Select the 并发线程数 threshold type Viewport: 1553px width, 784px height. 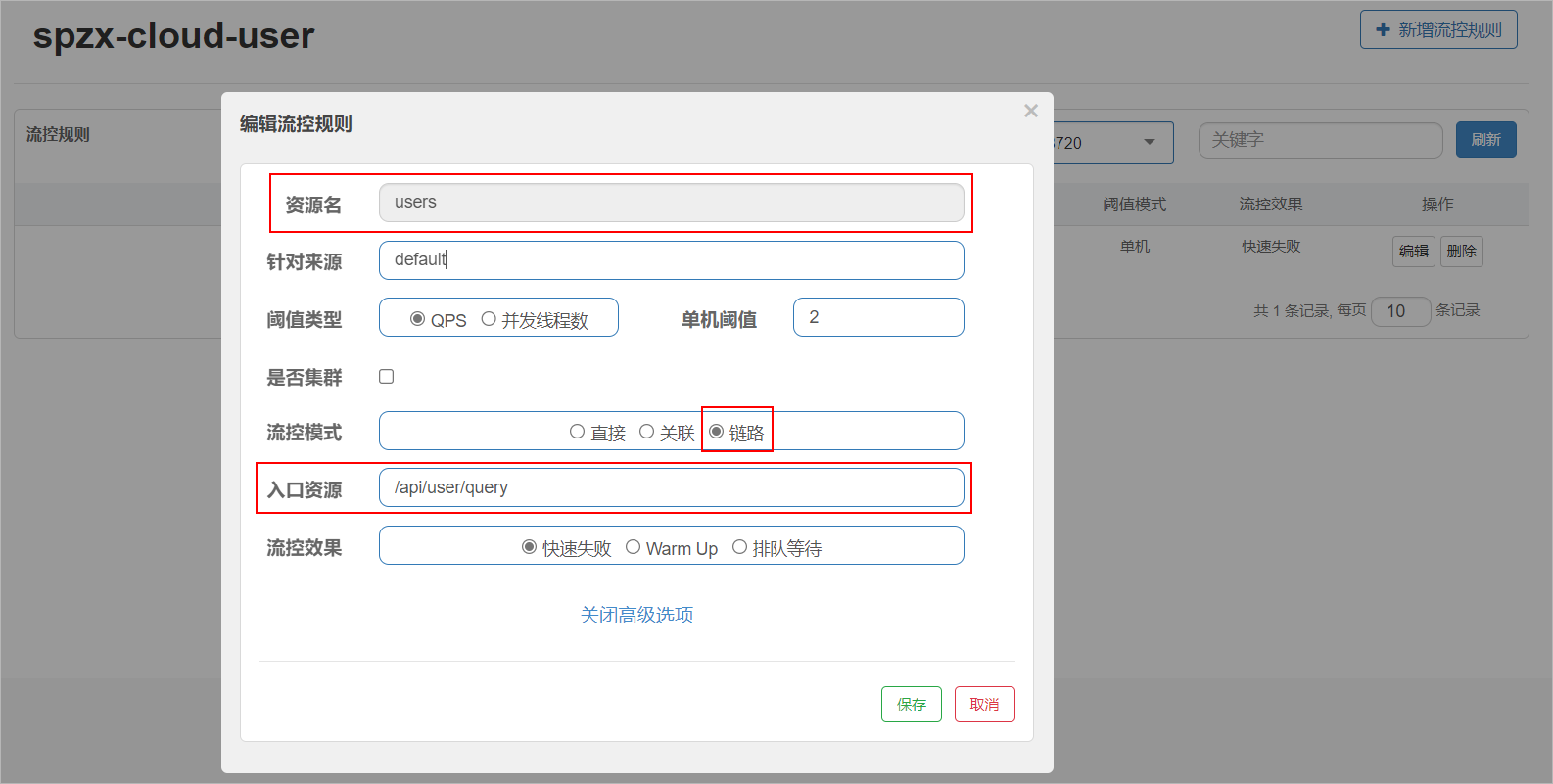pyautogui.click(x=489, y=319)
